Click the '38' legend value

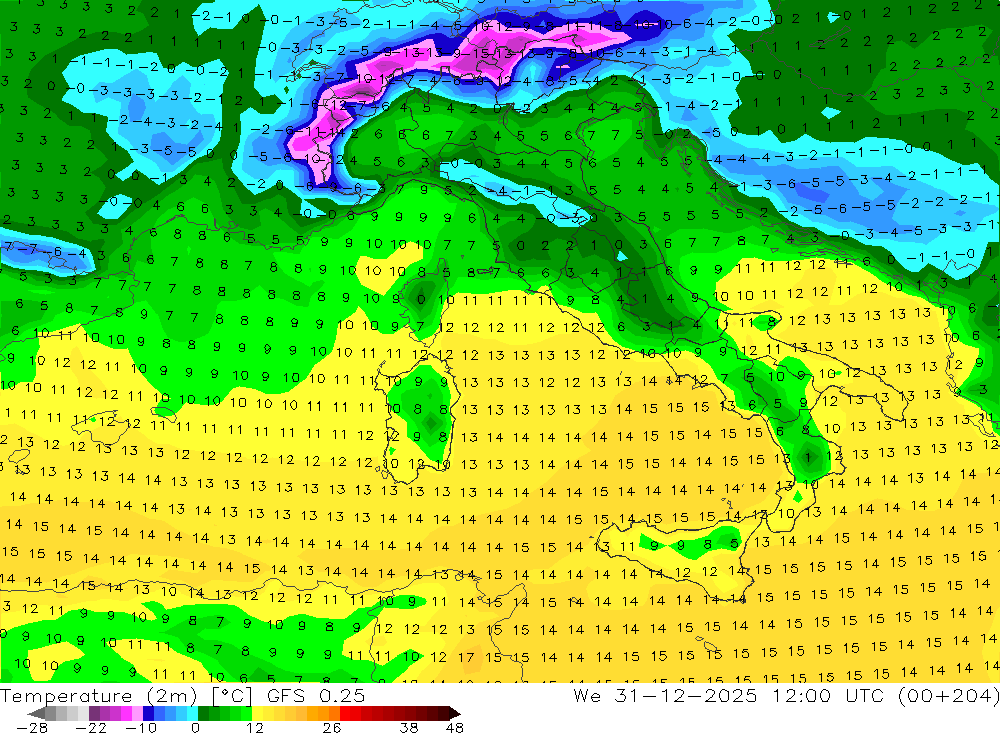coord(409,727)
